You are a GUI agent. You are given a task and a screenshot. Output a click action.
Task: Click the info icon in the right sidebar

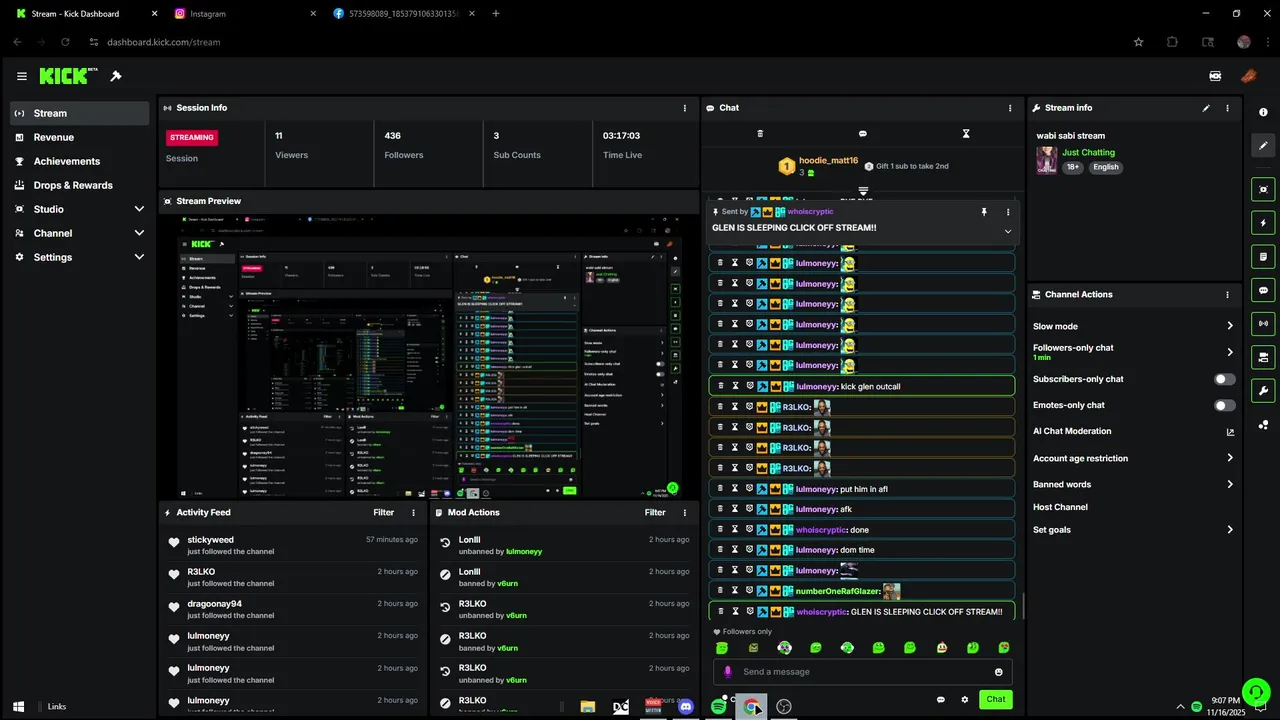(x=1263, y=112)
